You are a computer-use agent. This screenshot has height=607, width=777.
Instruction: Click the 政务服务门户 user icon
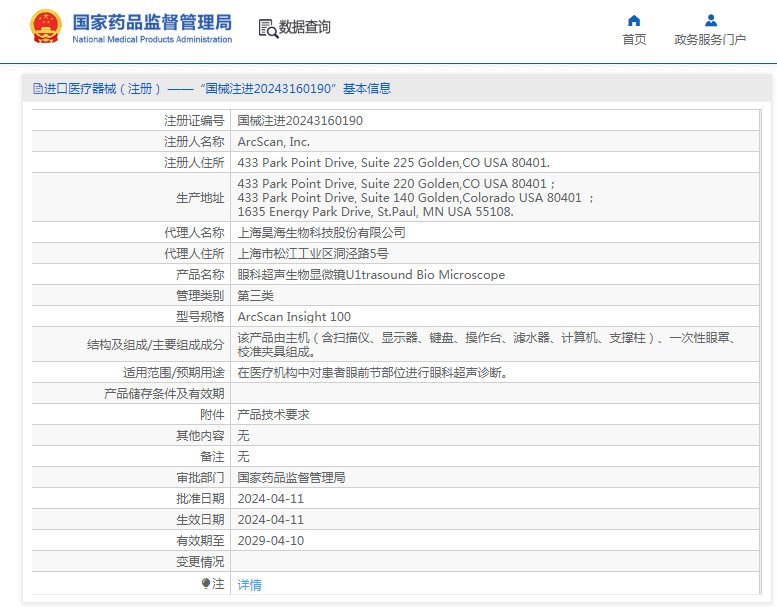click(x=711, y=20)
